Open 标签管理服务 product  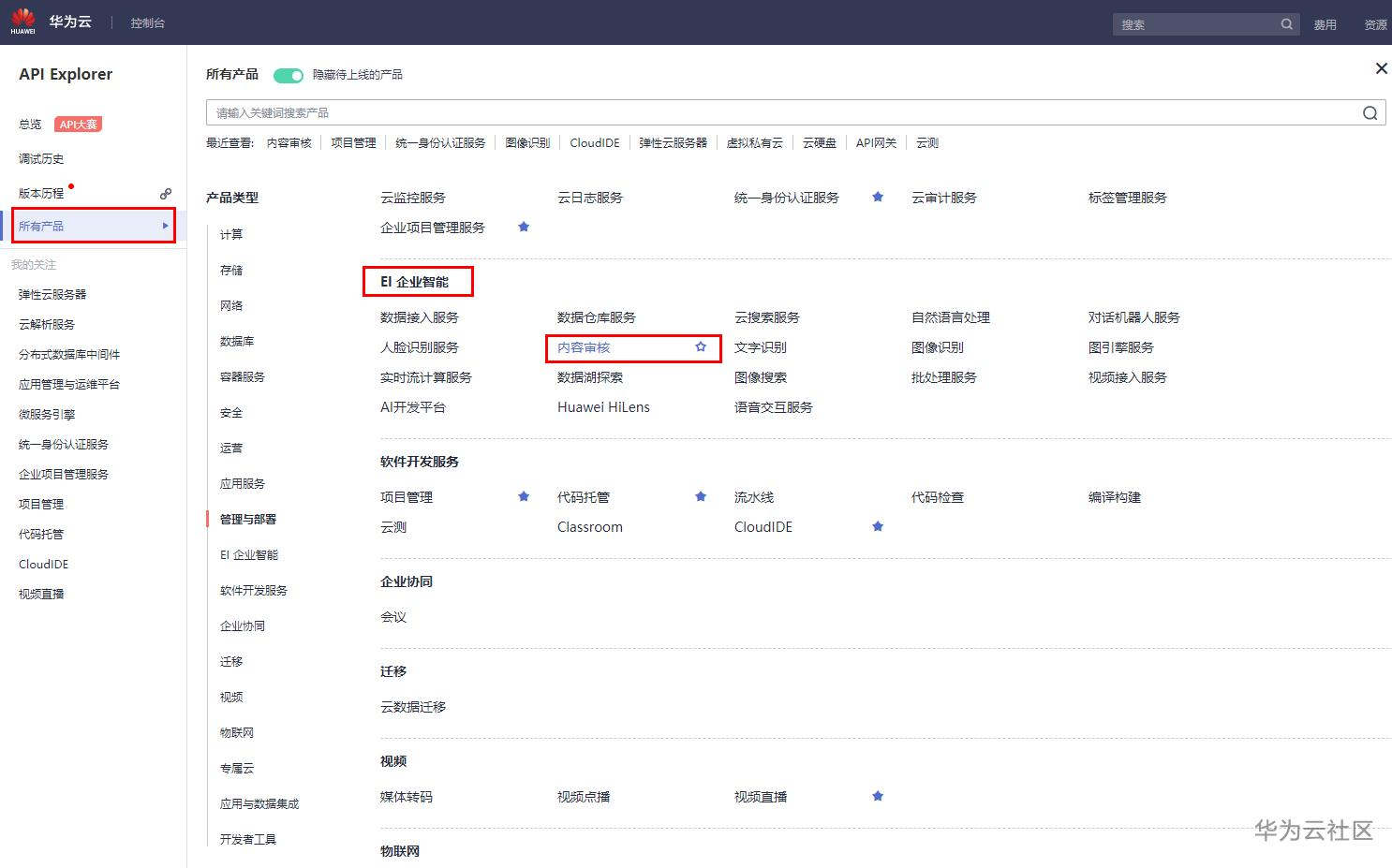(1128, 198)
